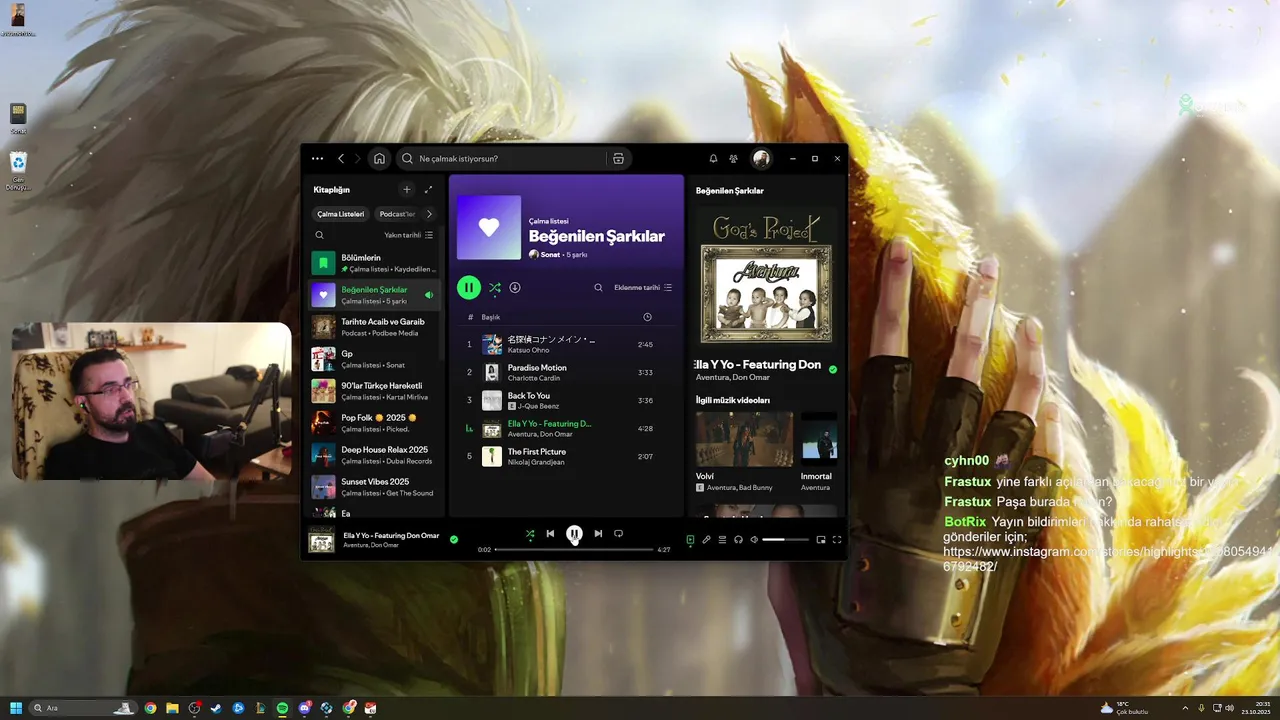The image size is (1280, 720).
Task: Pause playback in the bottom bar
Action: (x=574, y=534)
